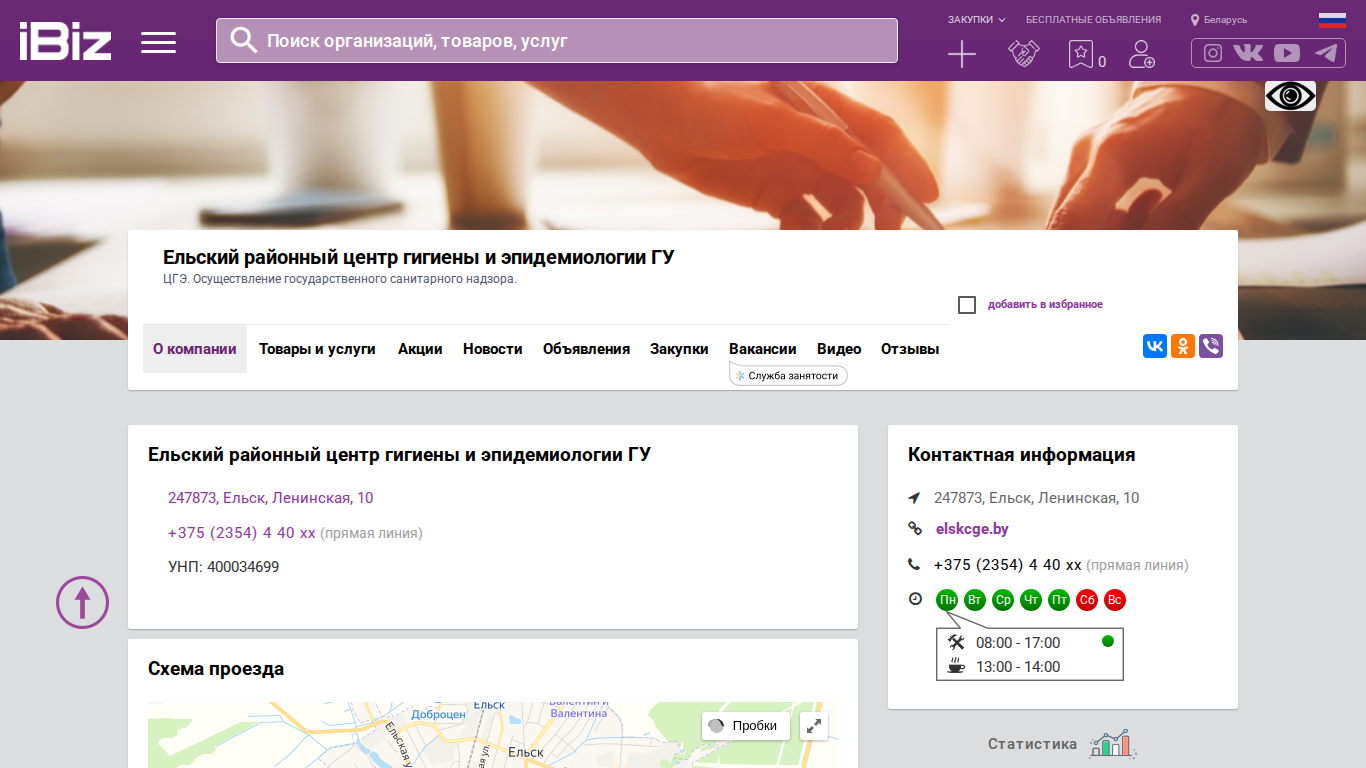Select the О компании tab

click(195, 349)
